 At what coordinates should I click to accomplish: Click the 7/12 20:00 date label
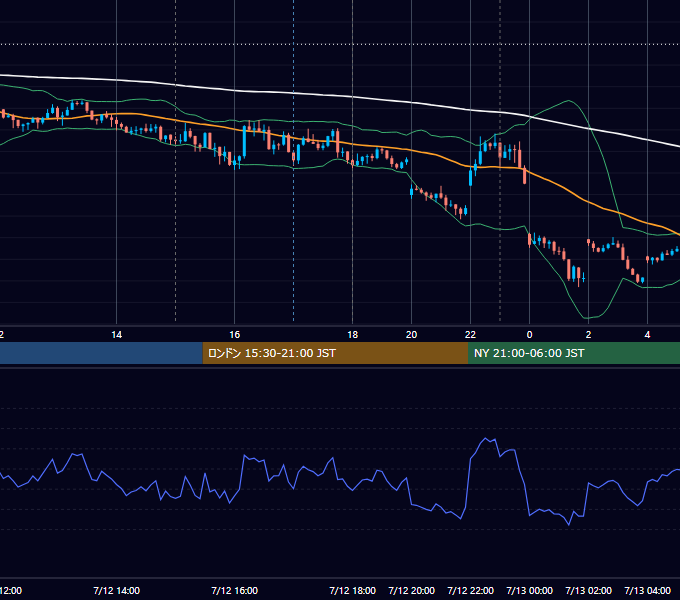point(412,590)
